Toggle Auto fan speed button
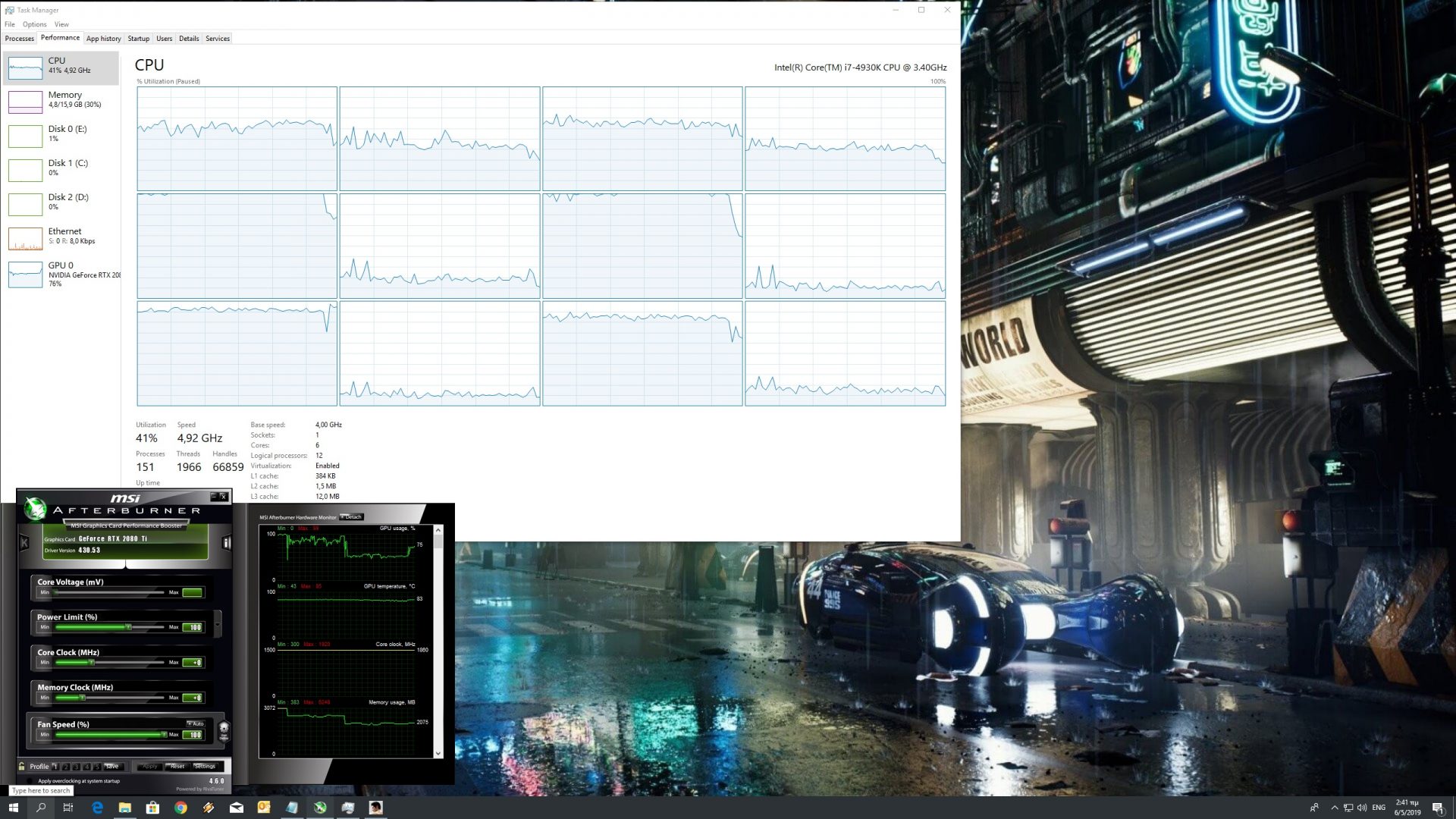The width and height of the screenshot is (1456, 819). tap(196, 723)
